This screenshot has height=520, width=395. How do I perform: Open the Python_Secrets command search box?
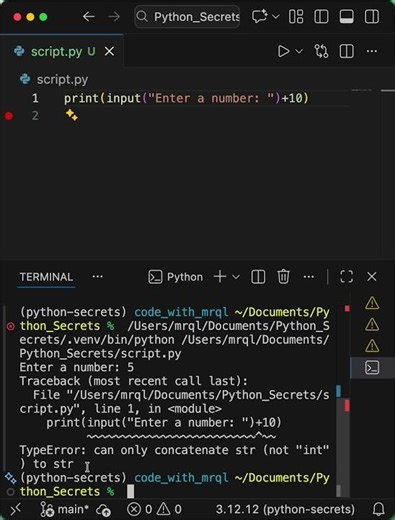pyautogui.click(x=187, y=16)
